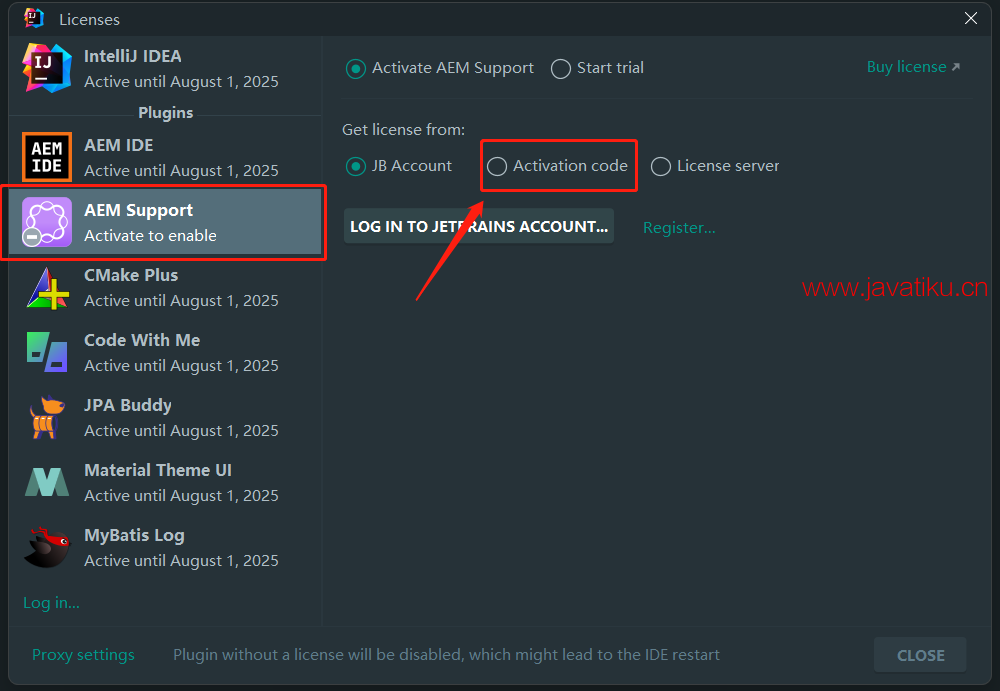The width and height of the screenshot is (1000, 691).
Task: Click the MyBatis Log bird icon
Action: tap(47, 547)
